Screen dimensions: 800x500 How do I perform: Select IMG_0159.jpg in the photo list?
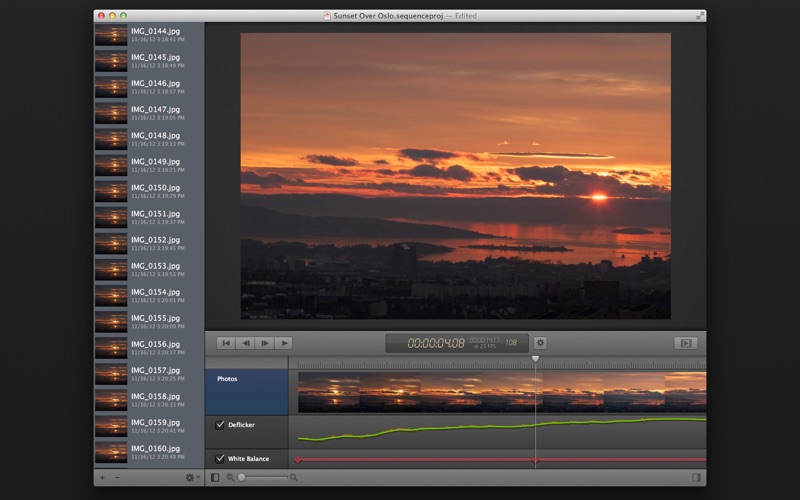point(149,426)
